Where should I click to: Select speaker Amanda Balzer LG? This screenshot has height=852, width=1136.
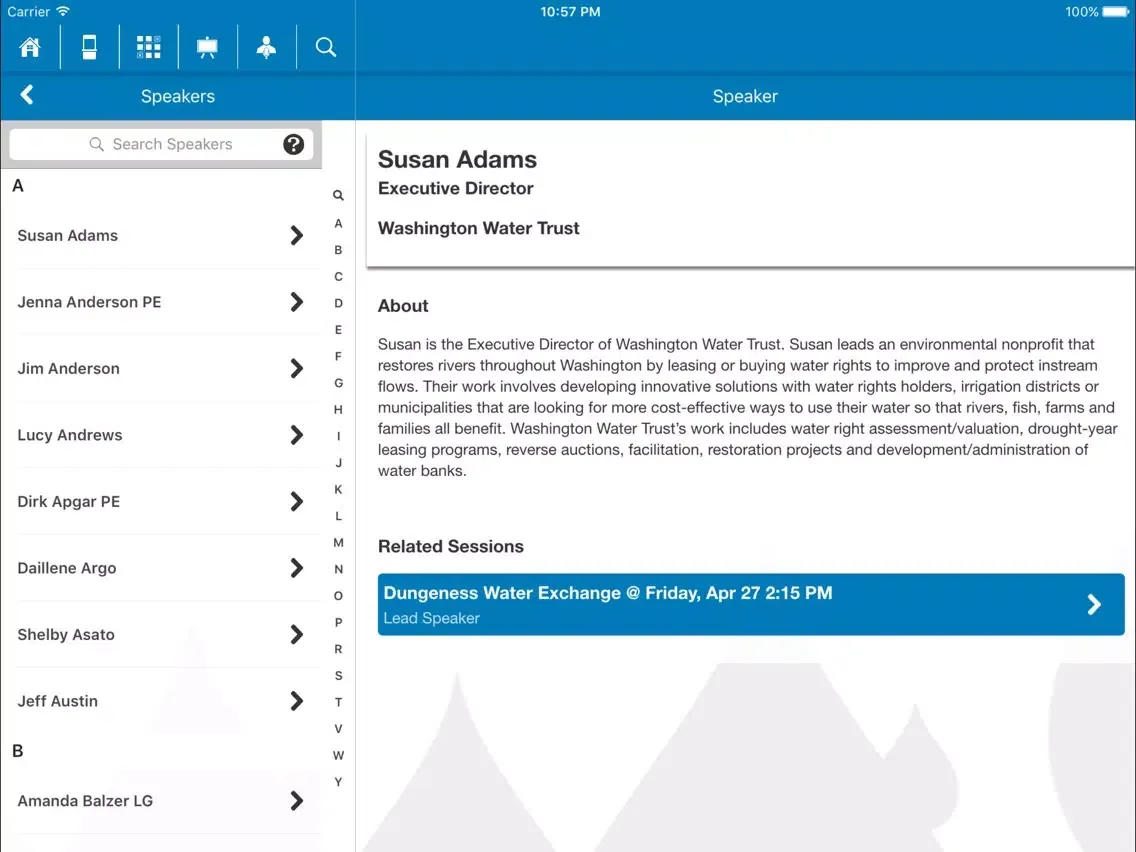161,801
